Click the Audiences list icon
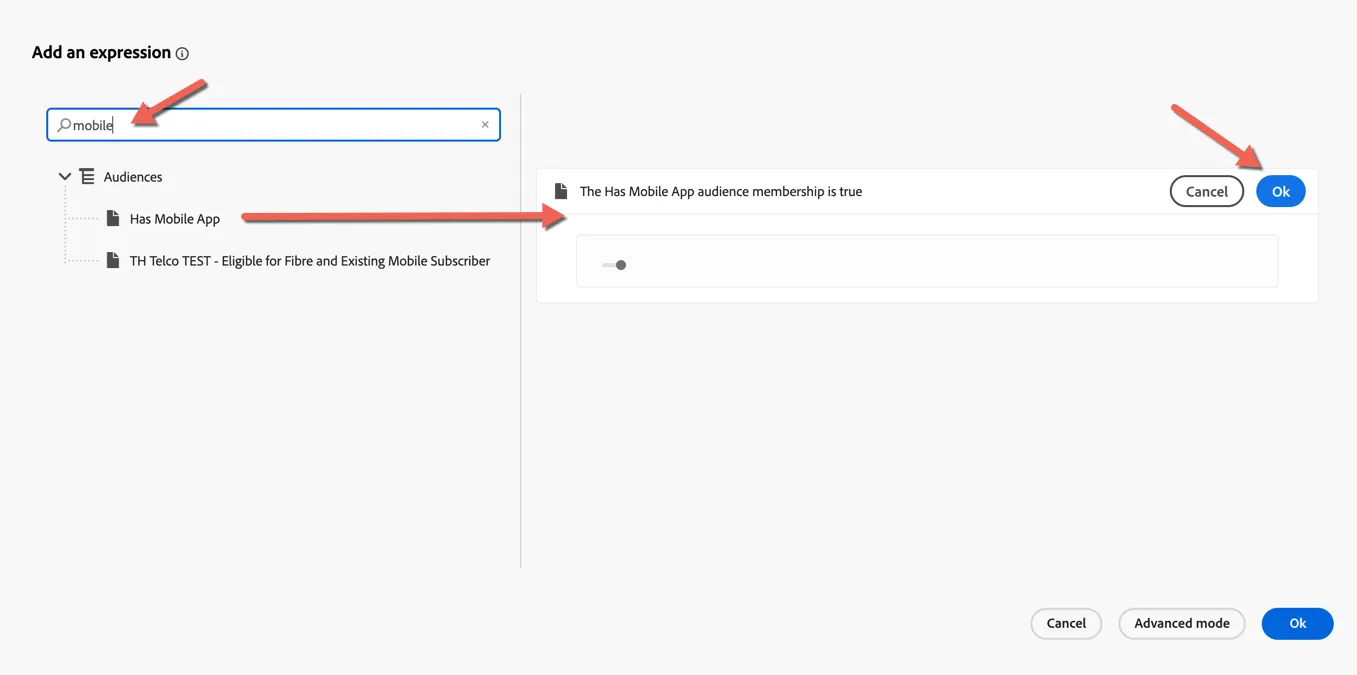 (x=87, y=177)
